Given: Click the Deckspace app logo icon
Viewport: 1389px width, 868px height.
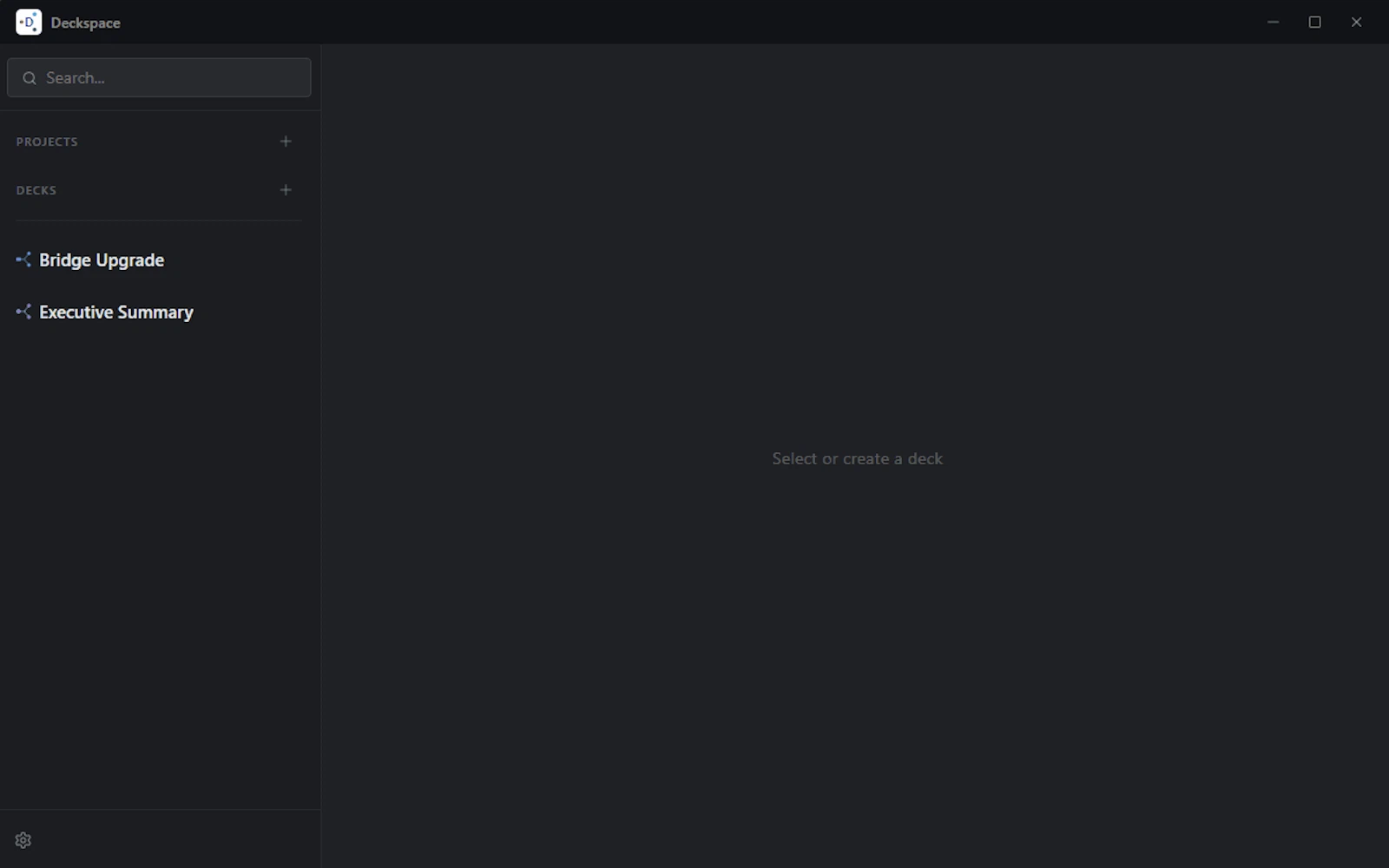Looking at the screenshot, I should click(x=29, y=22).
